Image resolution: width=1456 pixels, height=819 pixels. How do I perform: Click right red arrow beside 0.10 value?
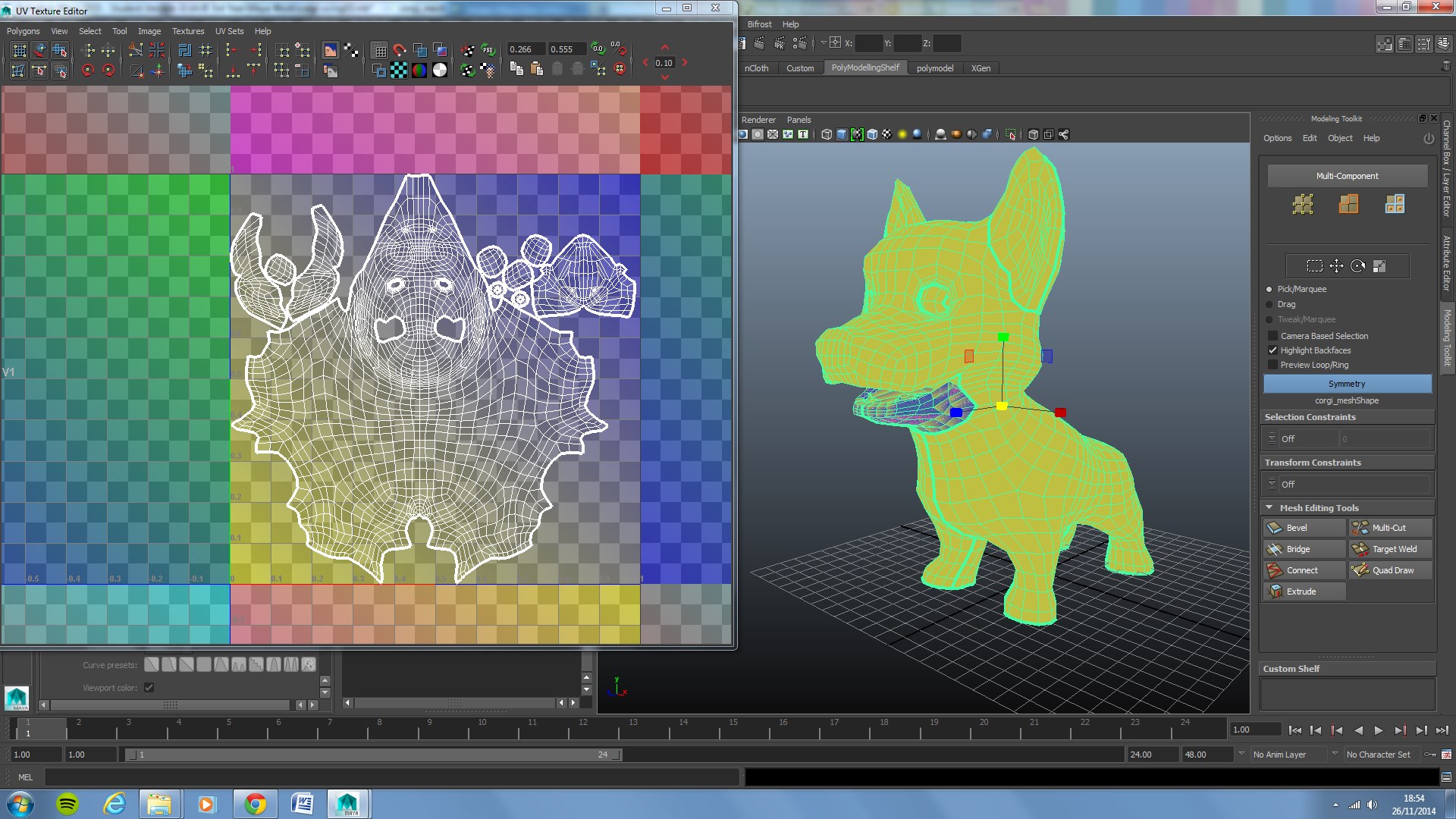[x=684, y=63]
